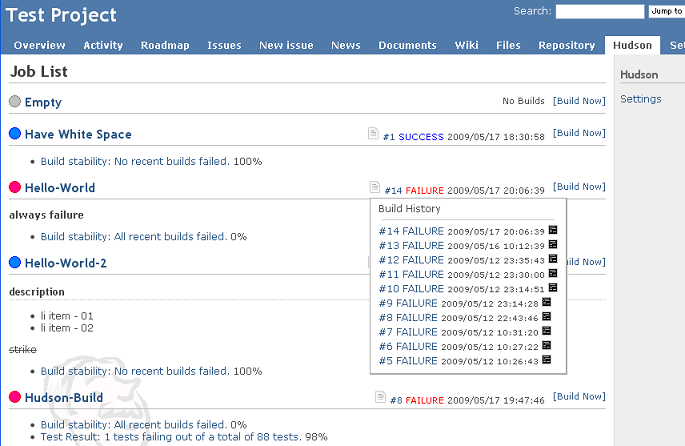Open console output icon for build #8 in history
685x446 pixels.
(x=547, y=316)
